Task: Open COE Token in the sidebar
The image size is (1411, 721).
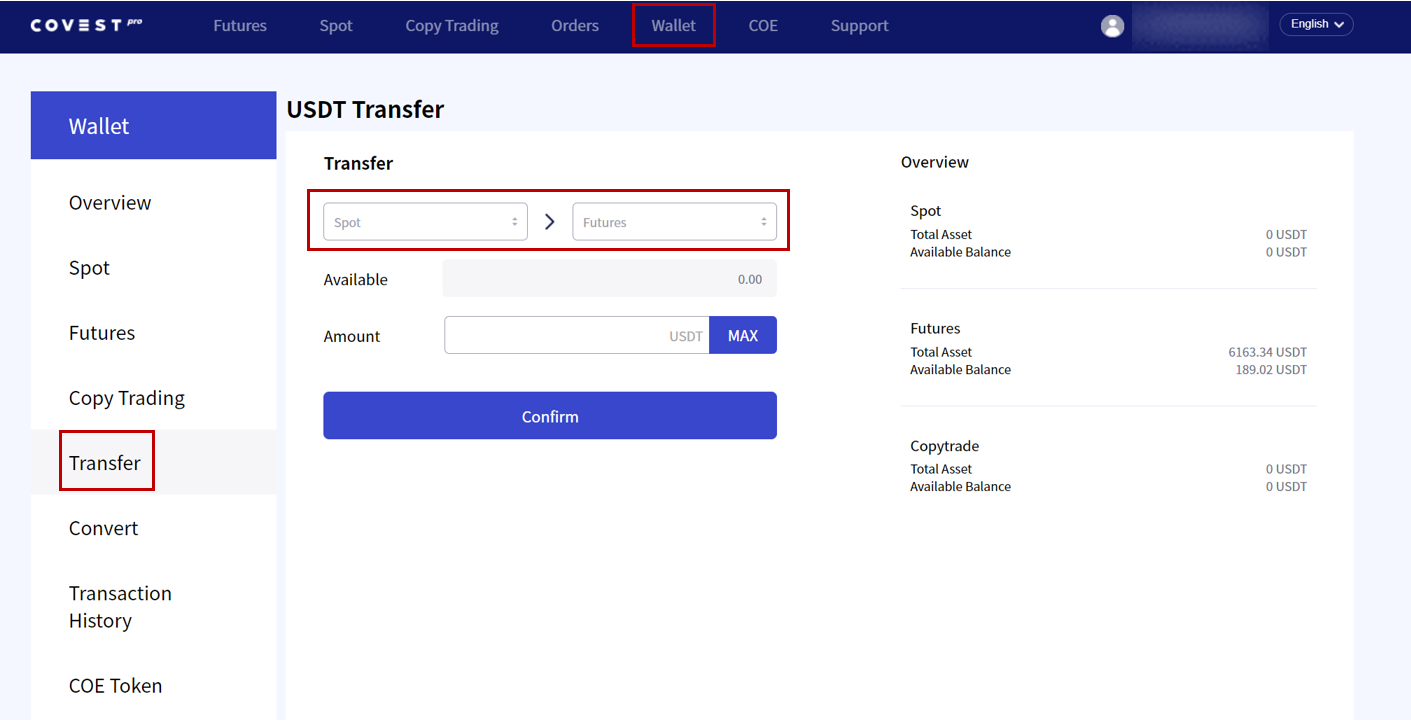Action: point(115,686)
